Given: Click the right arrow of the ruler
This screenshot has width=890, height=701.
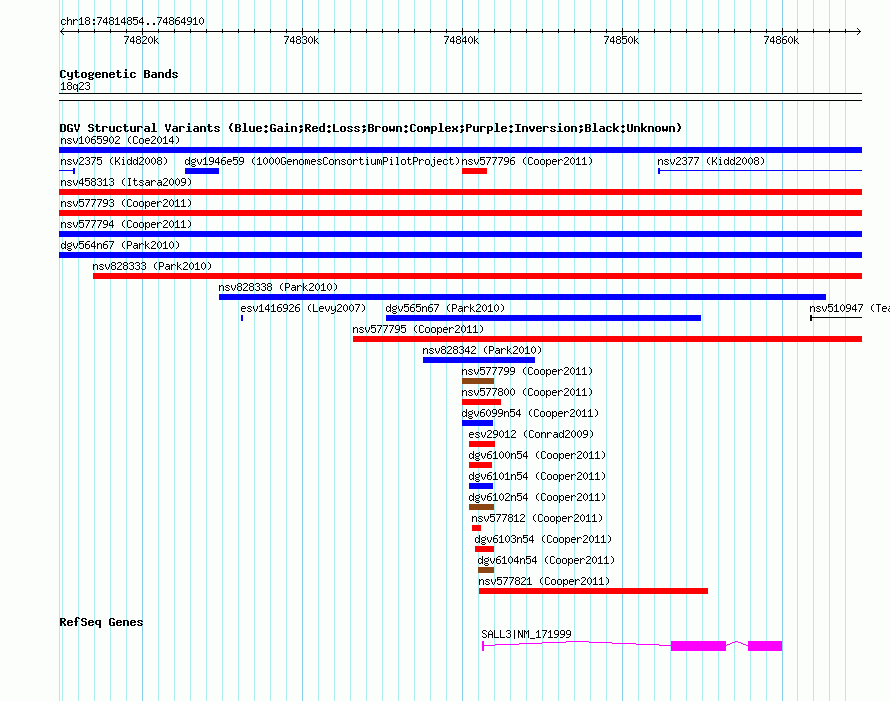Looking at the screenshot, I should pos(859,31).
